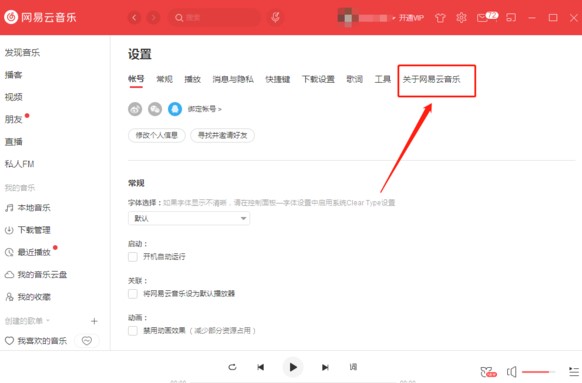Select the 帐号 settings tab
Screen dimensions: 582x383
[x=136, y=79]
